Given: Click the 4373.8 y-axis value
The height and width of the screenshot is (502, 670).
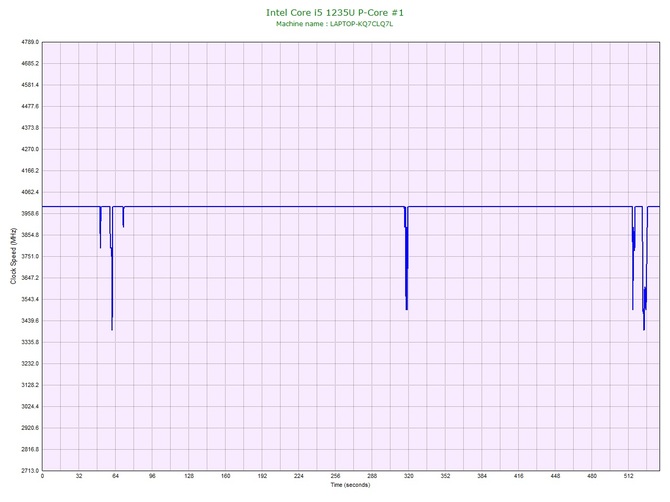Looking at the screenshot, I should click(x=30, y=128).
